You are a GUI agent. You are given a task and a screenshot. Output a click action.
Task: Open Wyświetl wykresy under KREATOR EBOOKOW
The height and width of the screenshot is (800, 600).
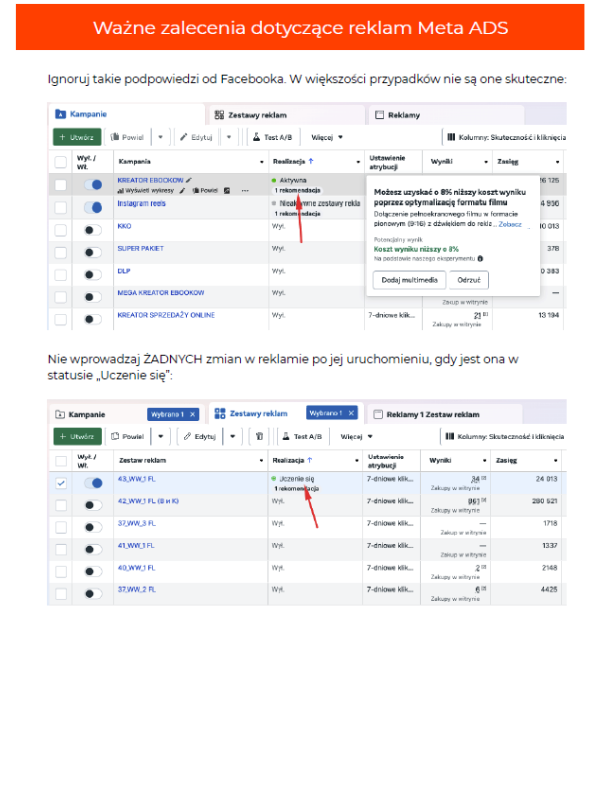[x=144, y=190]
